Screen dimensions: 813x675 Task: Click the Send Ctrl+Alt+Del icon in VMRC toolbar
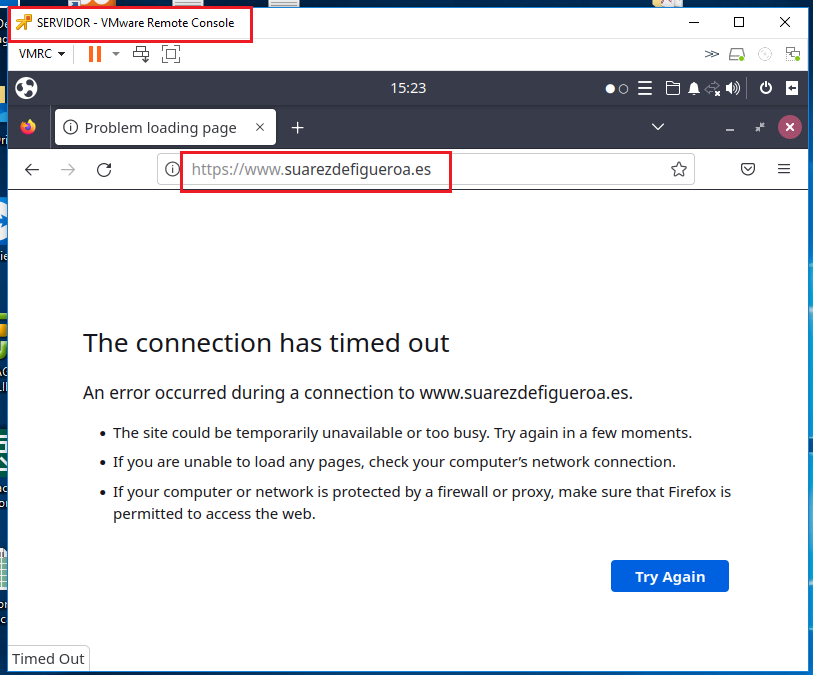coord(141,53)
